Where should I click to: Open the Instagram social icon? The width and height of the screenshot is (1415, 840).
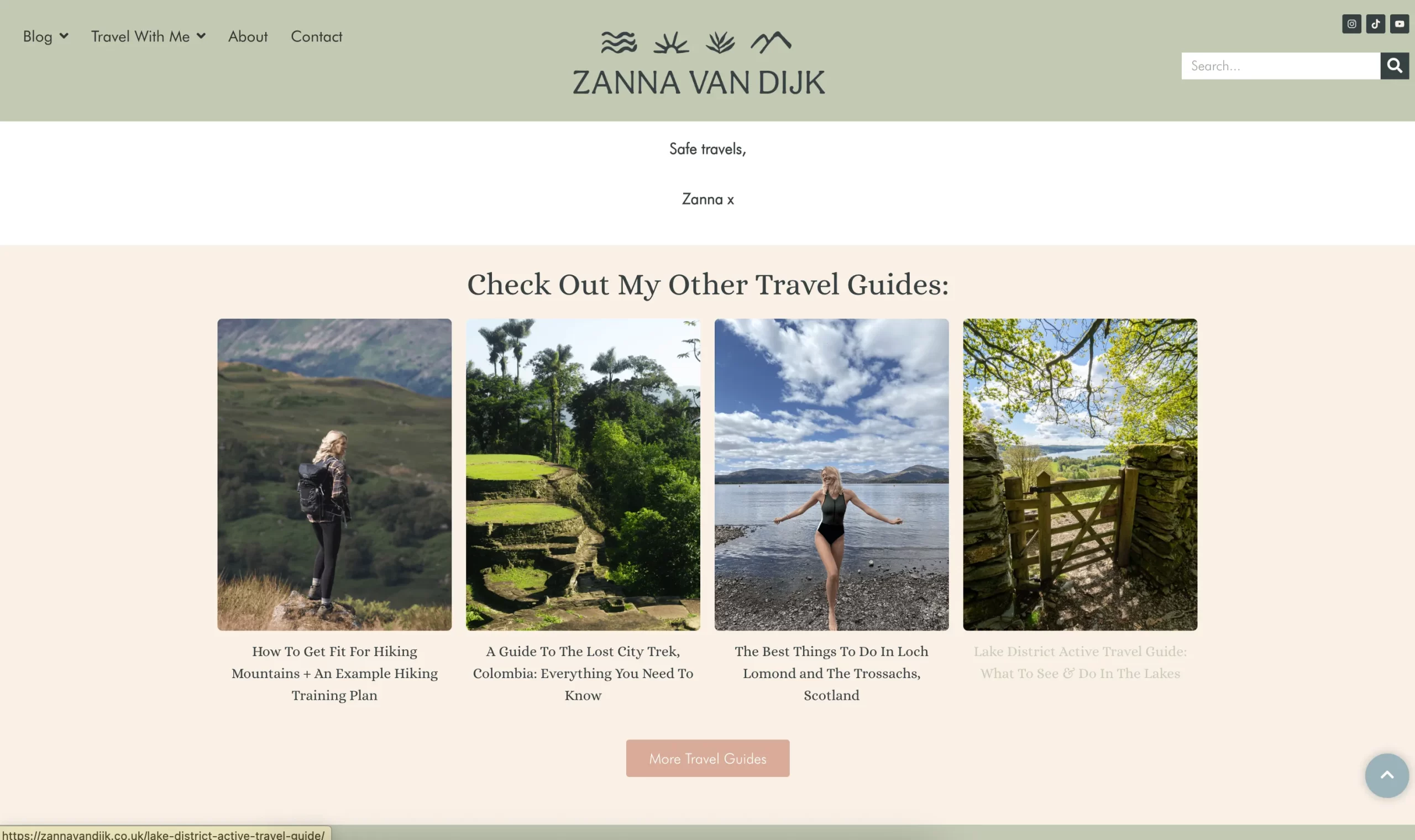(x=1351, y=24)
